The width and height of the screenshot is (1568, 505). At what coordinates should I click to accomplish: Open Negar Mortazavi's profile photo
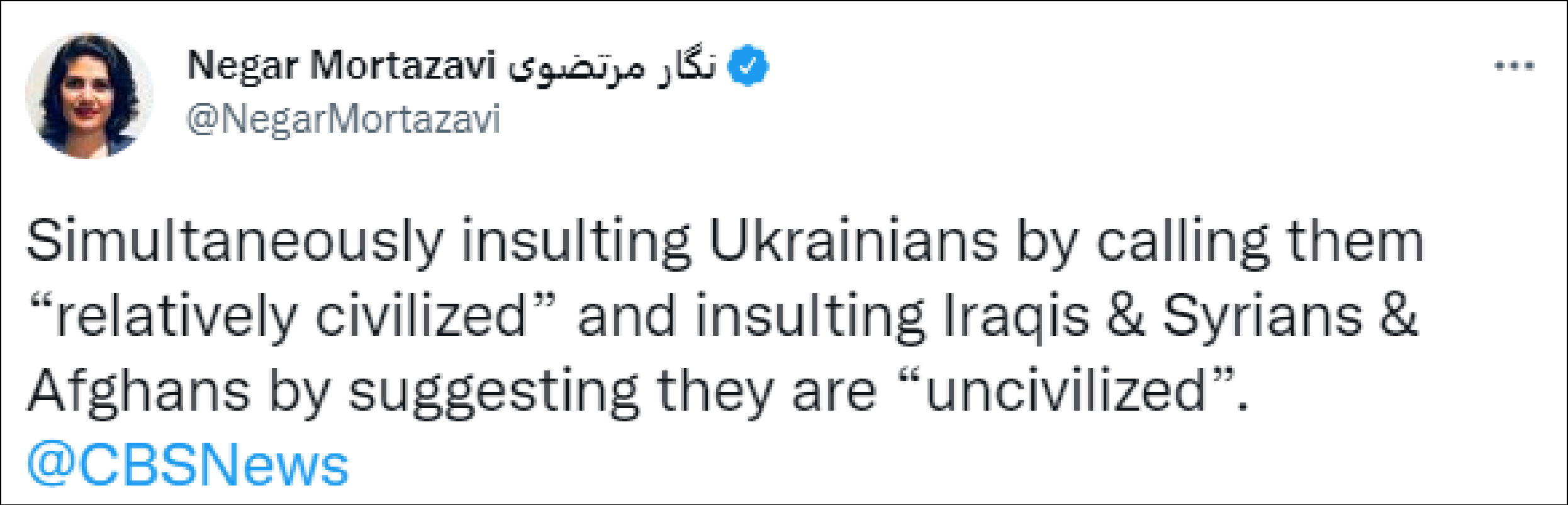89,96
